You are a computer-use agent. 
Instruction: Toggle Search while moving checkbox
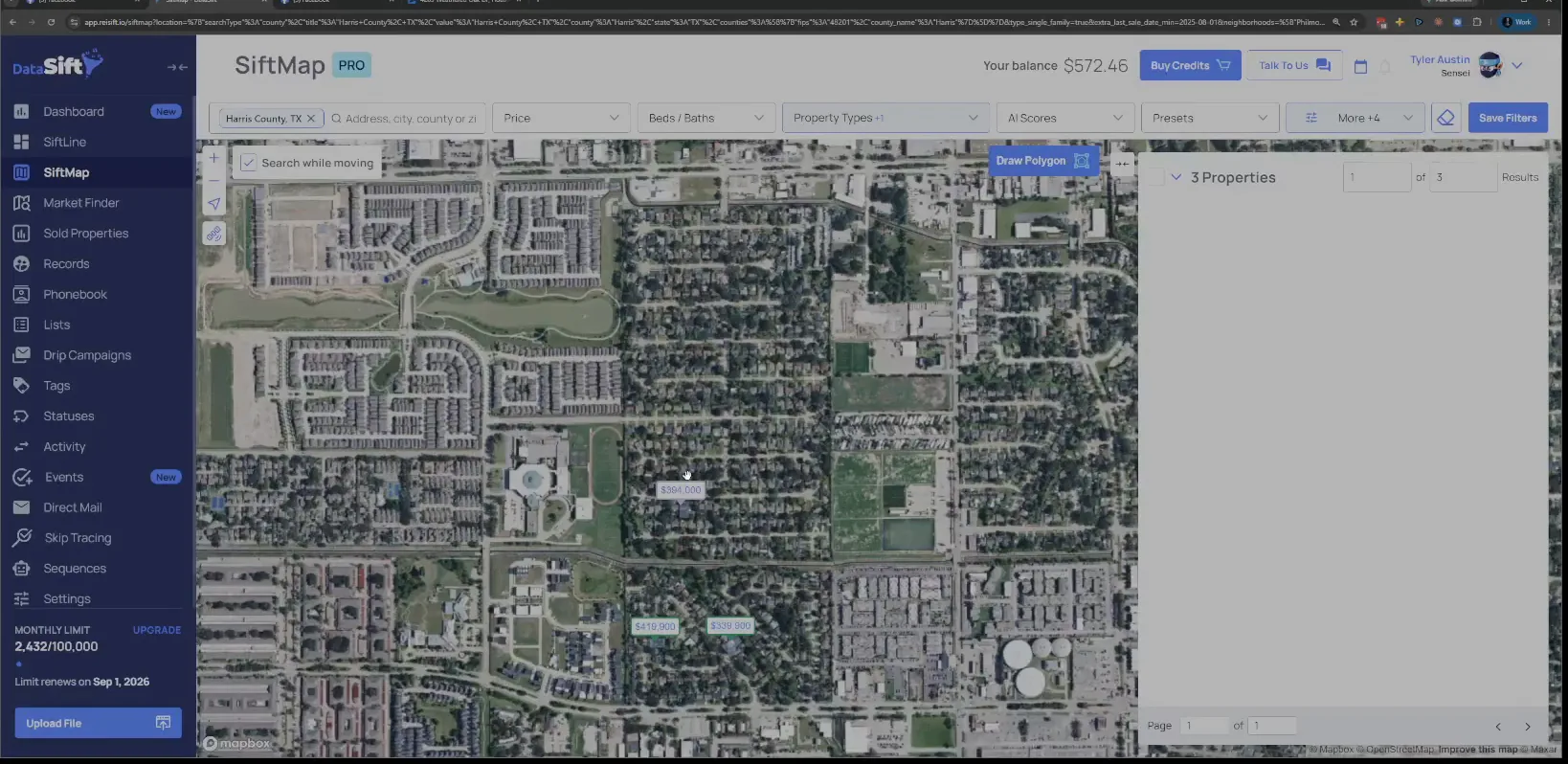click(249, 163)
